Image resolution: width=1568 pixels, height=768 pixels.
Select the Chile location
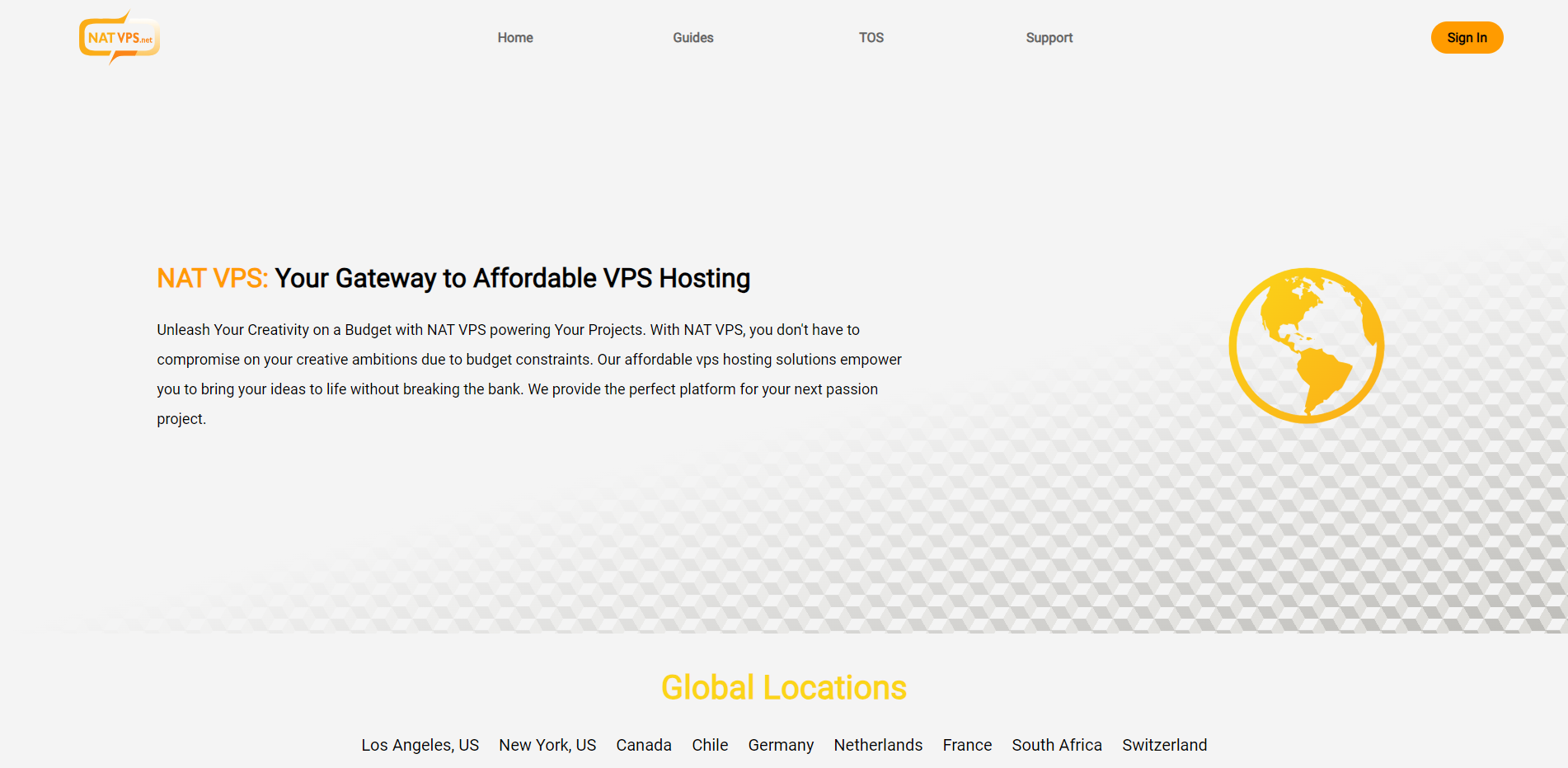[710, 745]
